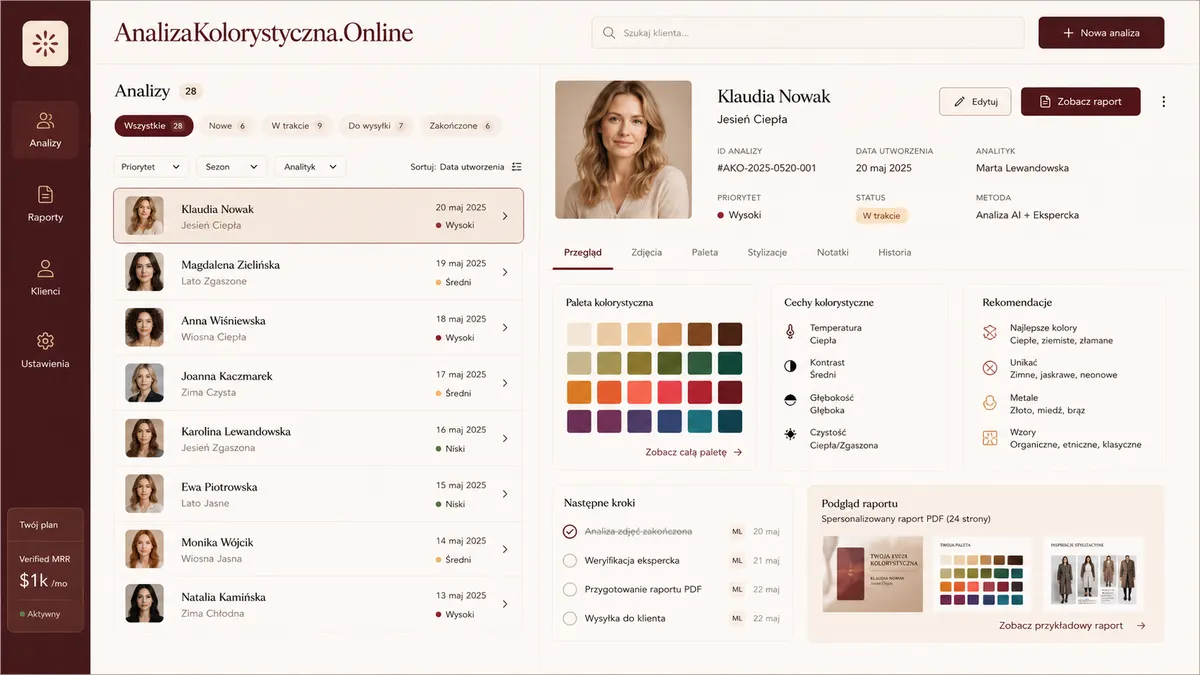Select the teal palette swatch
The width and height of the screenshot is (1200, 675).
pos(700,421)
